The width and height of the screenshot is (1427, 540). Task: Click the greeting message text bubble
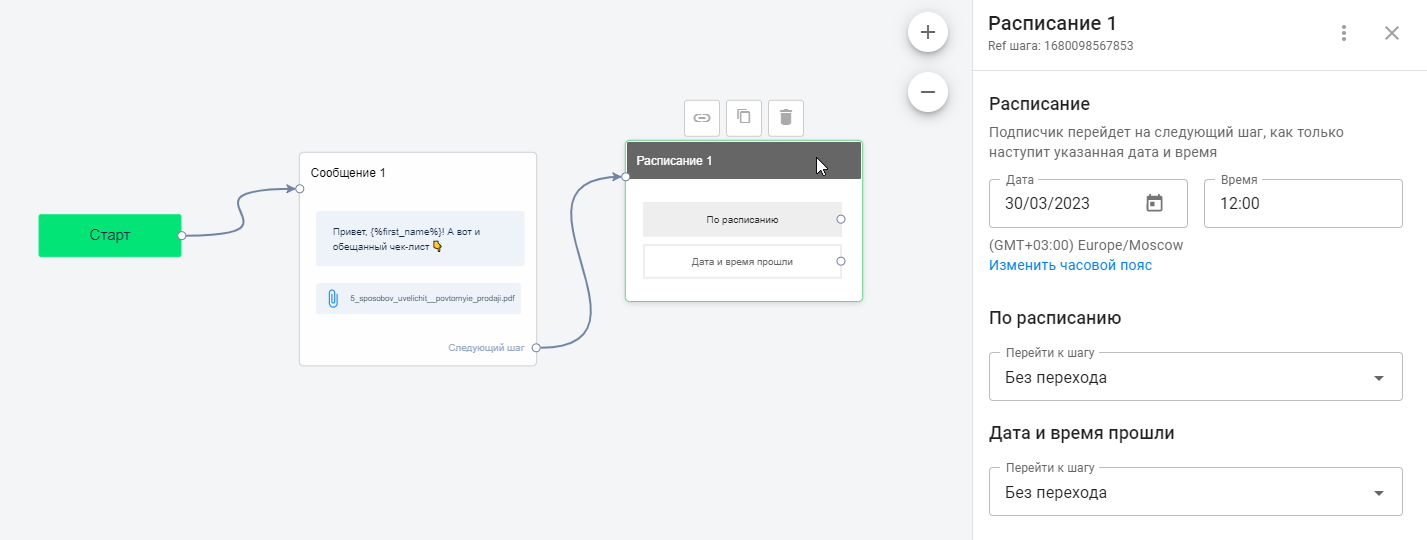click(419, 239)
